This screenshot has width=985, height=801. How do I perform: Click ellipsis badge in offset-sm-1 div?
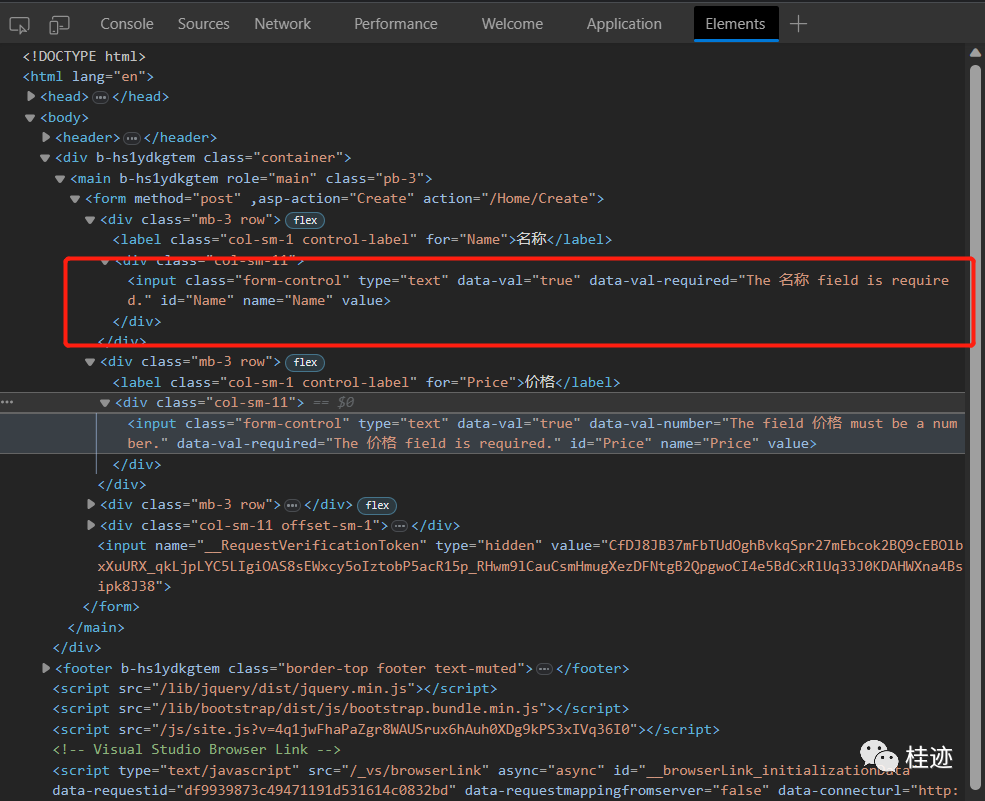tap(400, 526)
